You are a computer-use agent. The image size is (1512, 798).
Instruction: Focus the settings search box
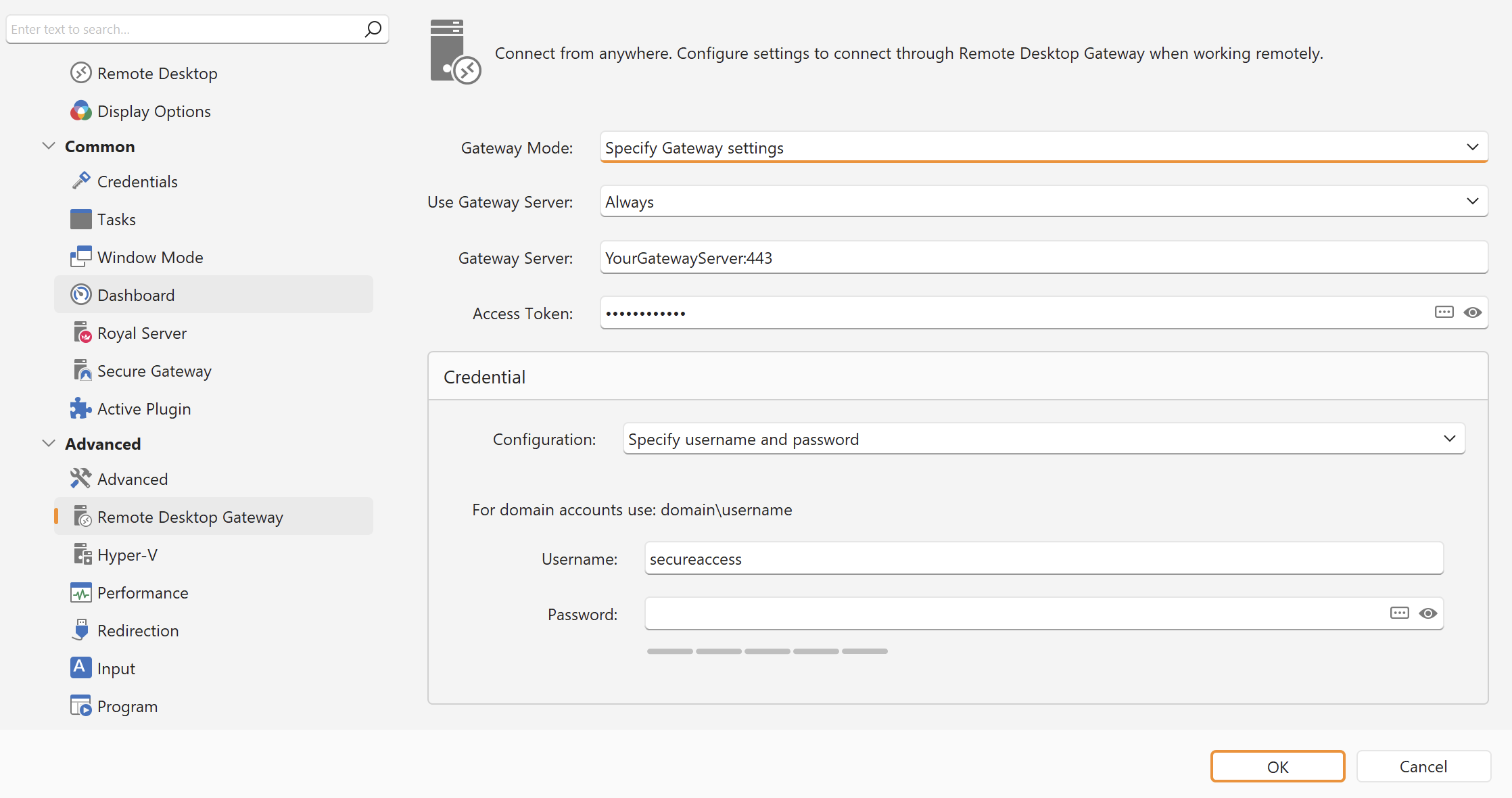(197, 29)
